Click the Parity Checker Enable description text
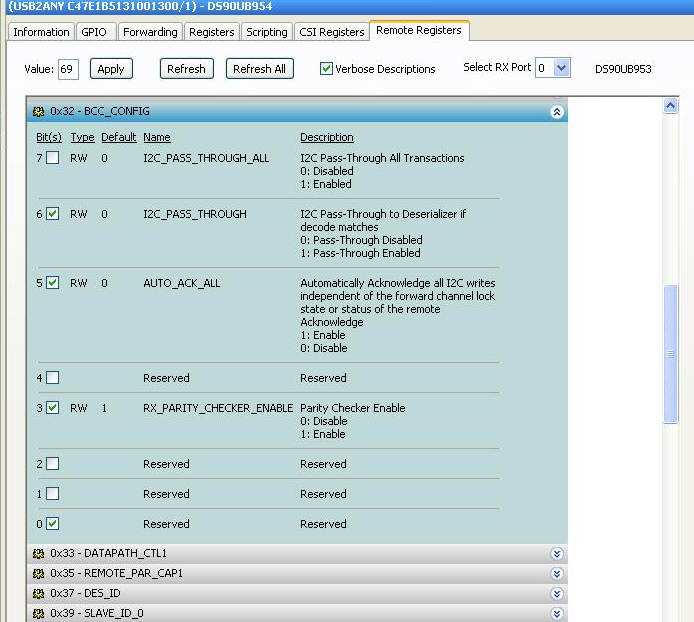 pyautogui.click(x=353, y=408)
